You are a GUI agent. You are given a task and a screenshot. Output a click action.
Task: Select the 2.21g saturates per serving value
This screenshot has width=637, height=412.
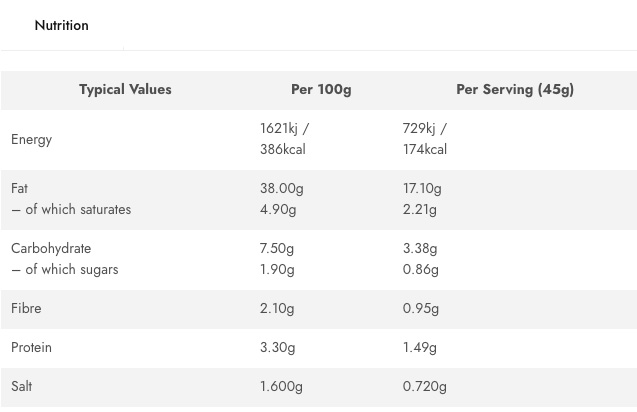[x=420, y=209]
